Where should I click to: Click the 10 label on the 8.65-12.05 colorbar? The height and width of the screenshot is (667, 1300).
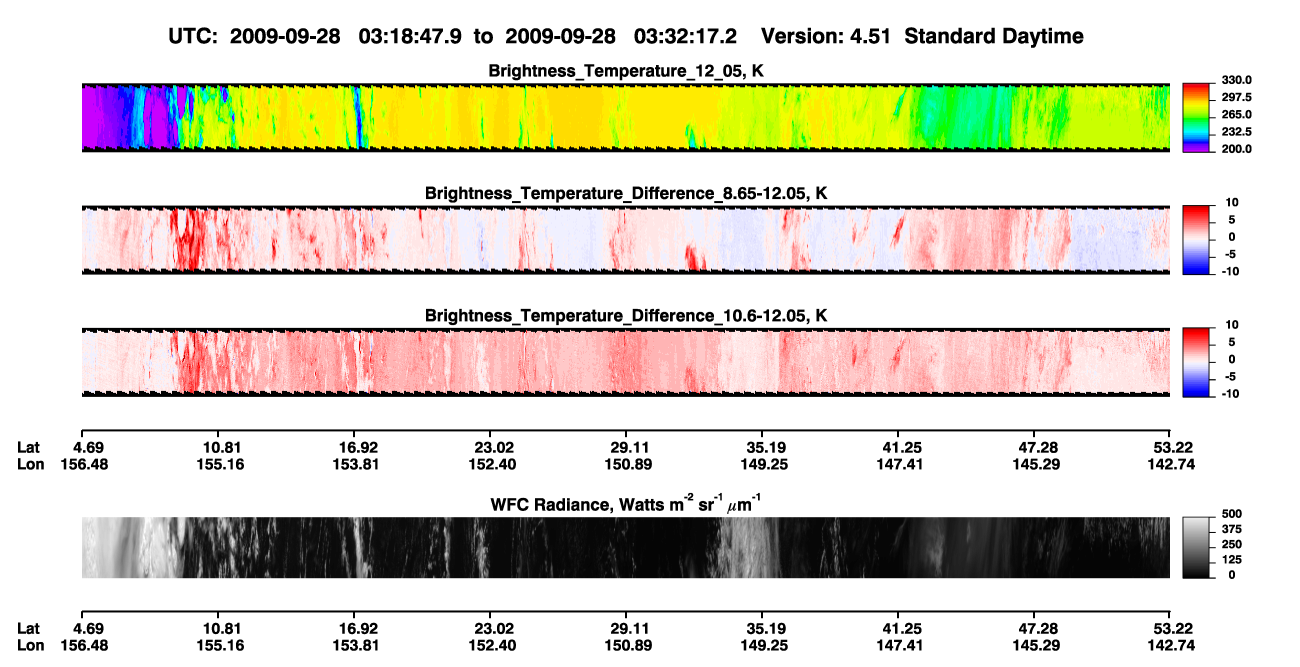1230,203
